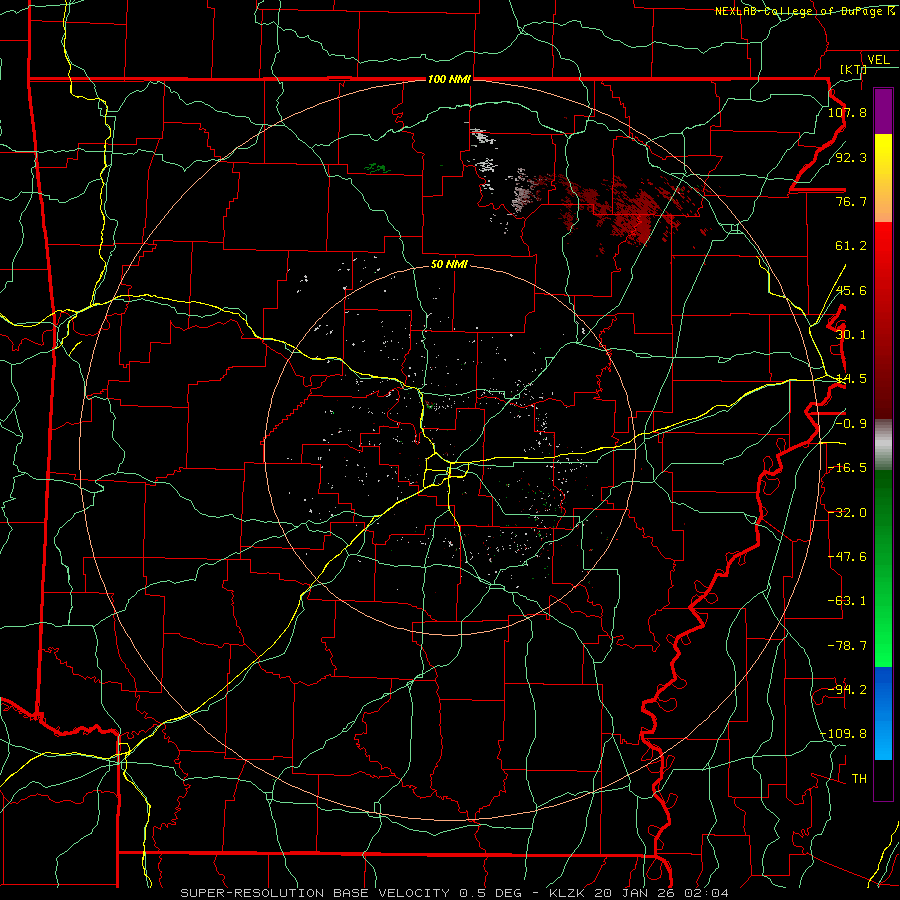Click the gray near-zero segment of the color bar
This screenshot has height=900, width=900.
pos(883,445)
